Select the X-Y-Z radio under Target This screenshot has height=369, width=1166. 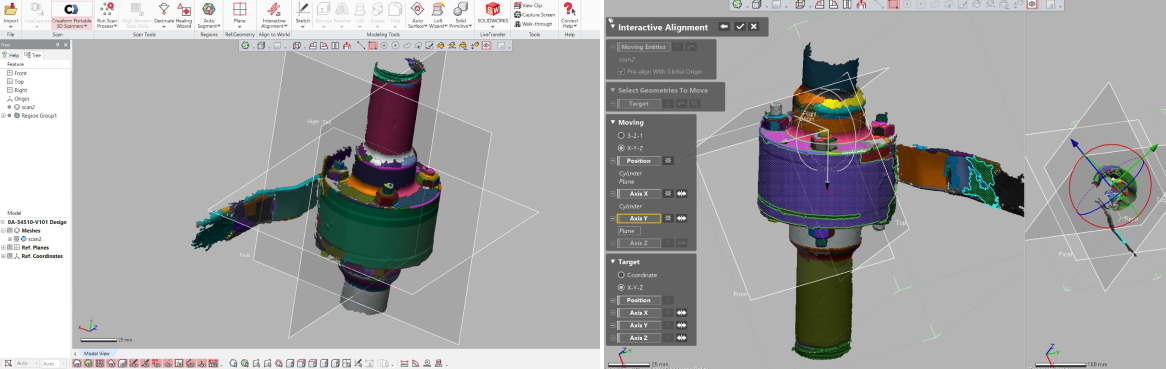click(622, 287)
